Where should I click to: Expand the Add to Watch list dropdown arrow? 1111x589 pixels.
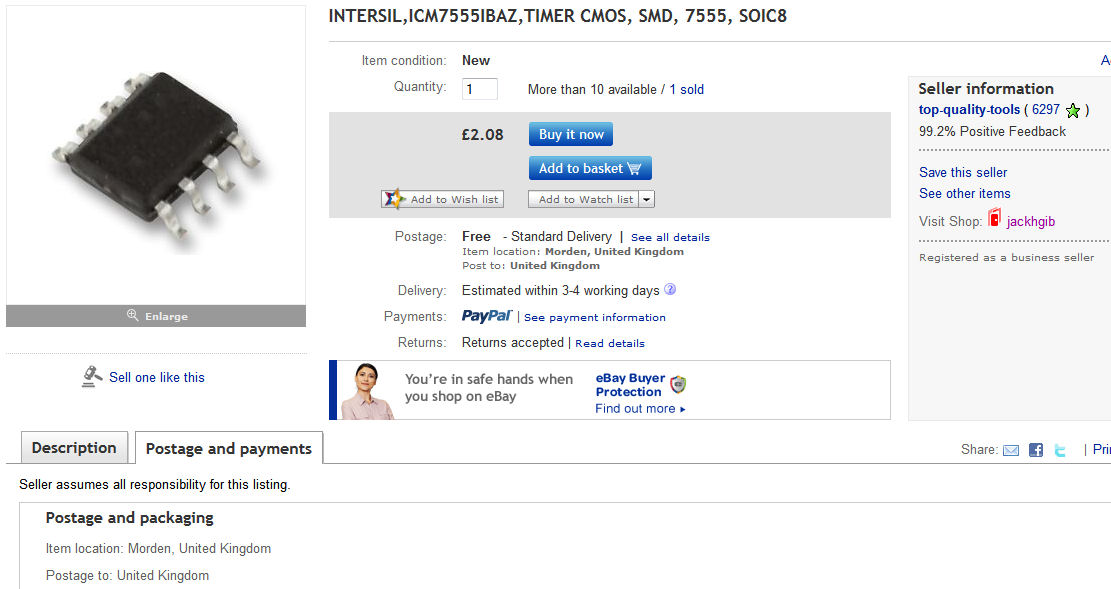point(647,199)
